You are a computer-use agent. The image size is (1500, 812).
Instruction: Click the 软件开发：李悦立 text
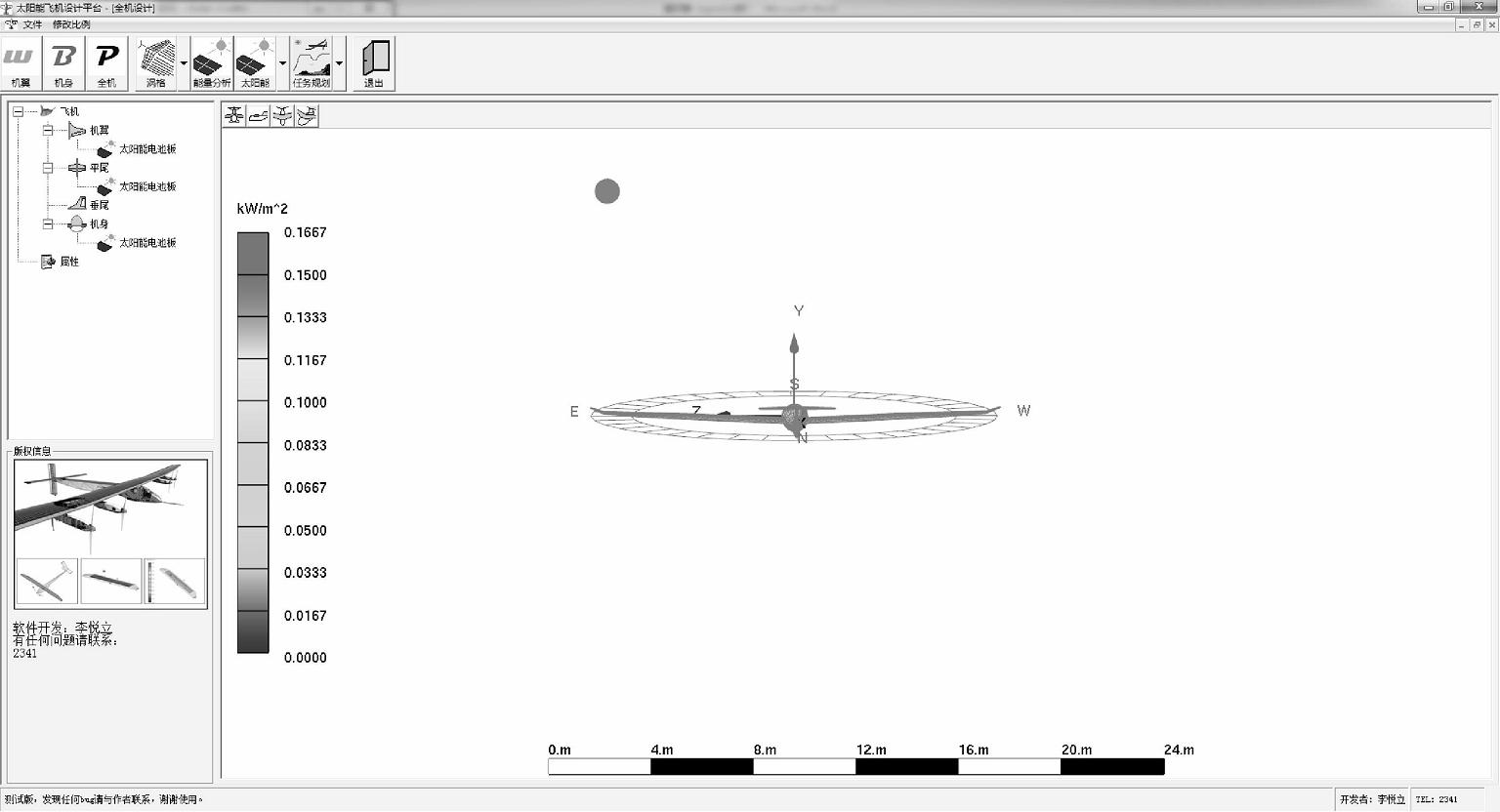[x=62, y=628]
